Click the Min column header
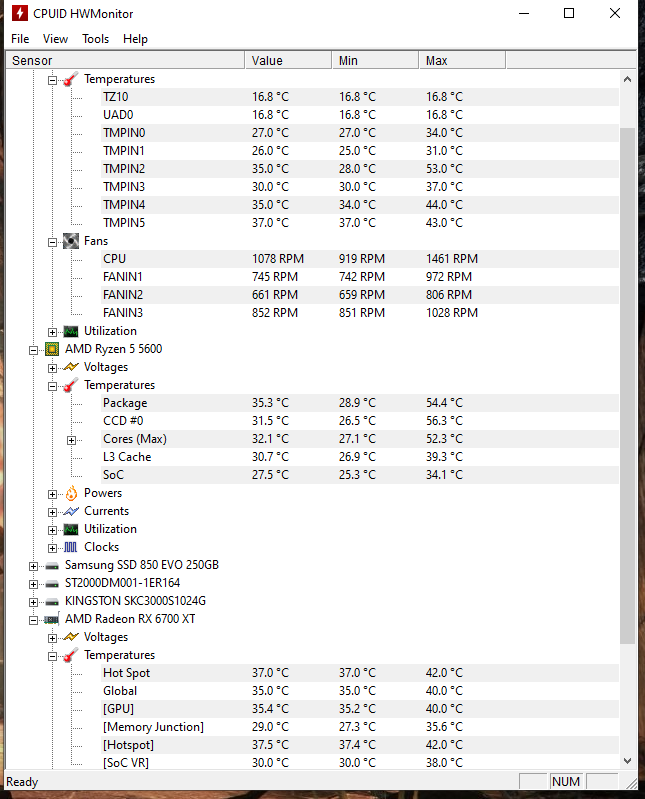This screenshot has height=799, width=645. 375,60
